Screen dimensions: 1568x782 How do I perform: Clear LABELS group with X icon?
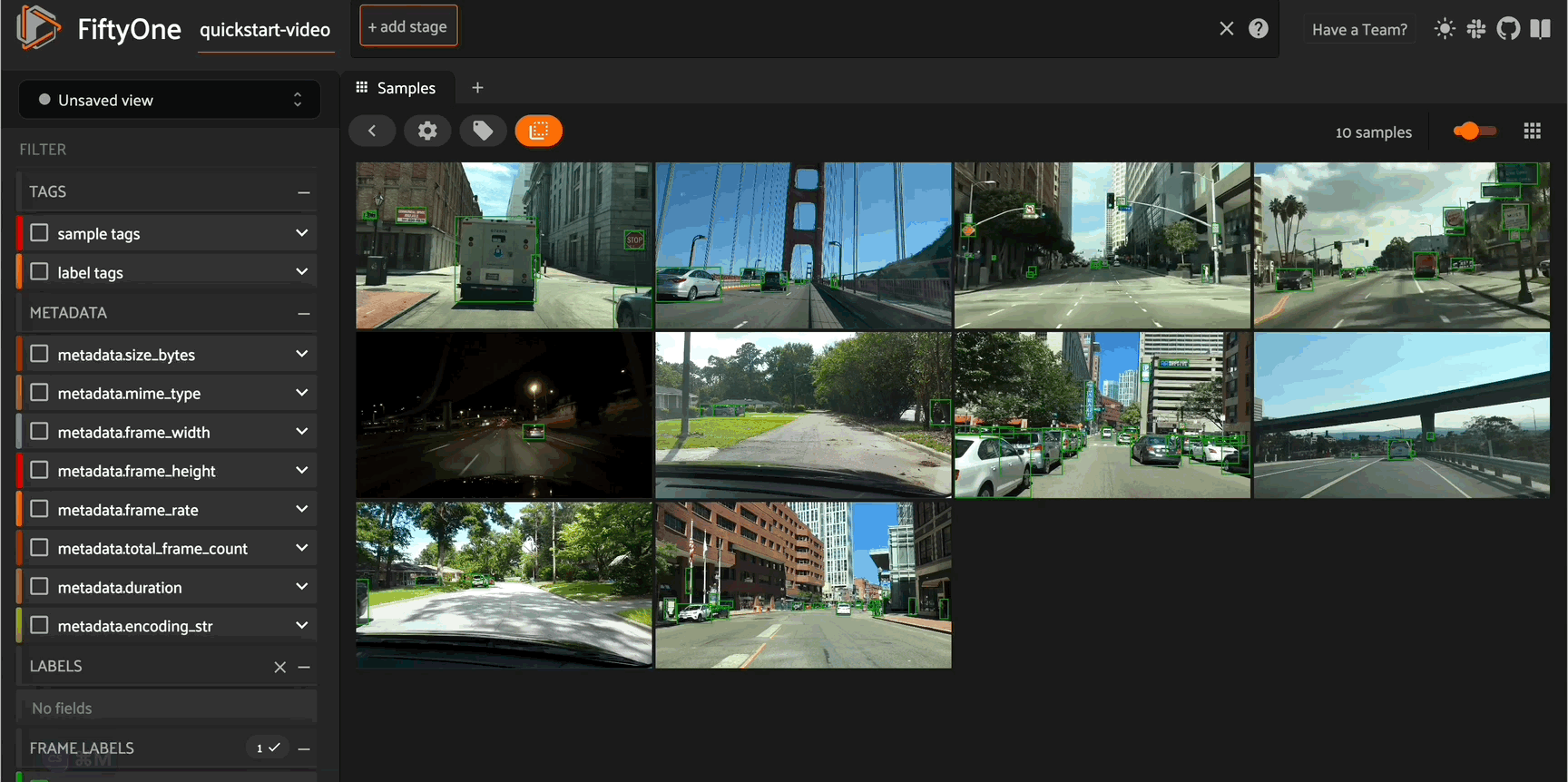[x=280, y=667]
